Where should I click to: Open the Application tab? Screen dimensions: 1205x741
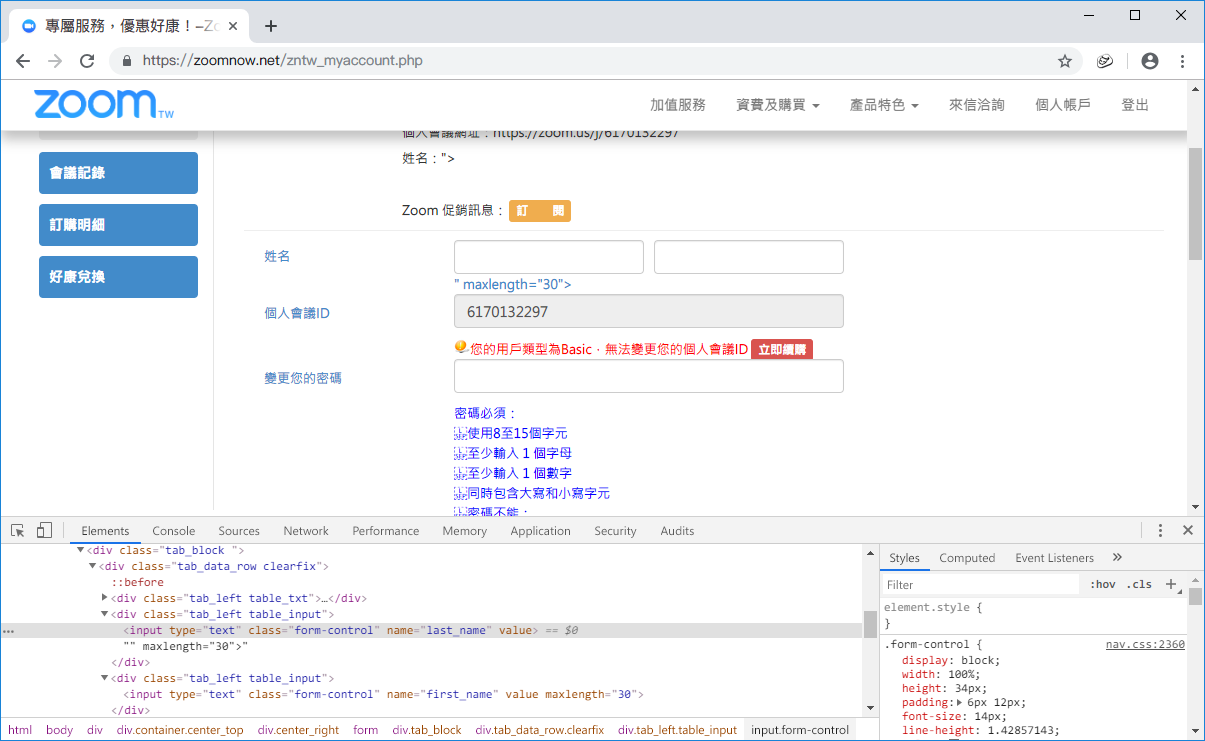tap(541, 531)
